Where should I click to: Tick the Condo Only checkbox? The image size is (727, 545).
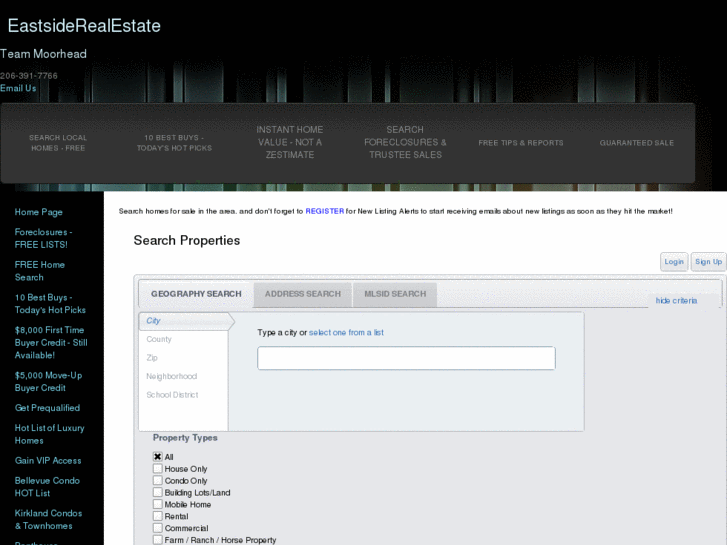(158, 481)
